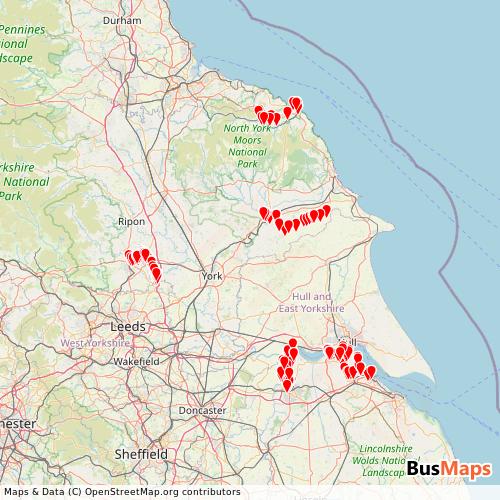Select the rightmost red pin in Malton–Scarborough row

pos(326,211)
